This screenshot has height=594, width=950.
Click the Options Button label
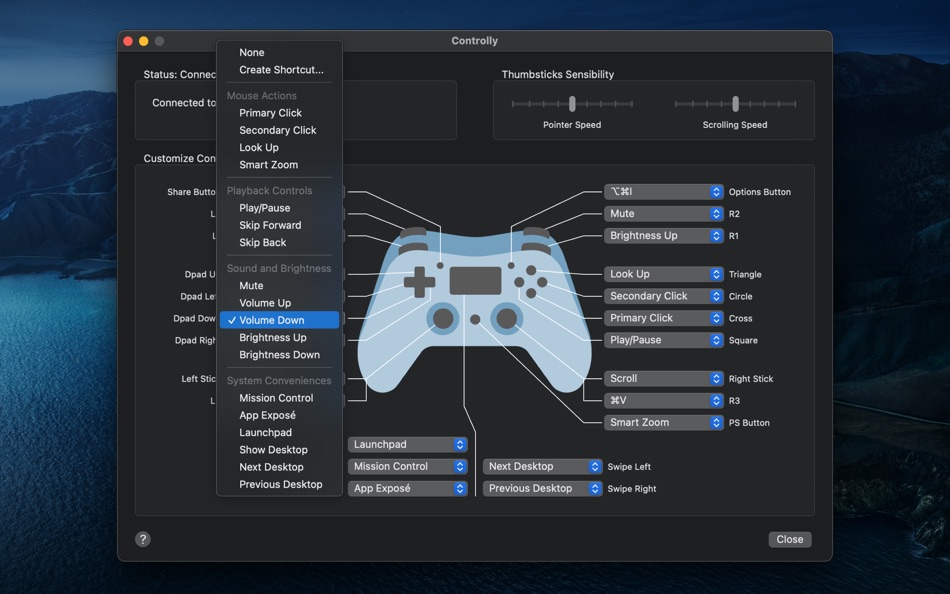(x=760, y=192)
